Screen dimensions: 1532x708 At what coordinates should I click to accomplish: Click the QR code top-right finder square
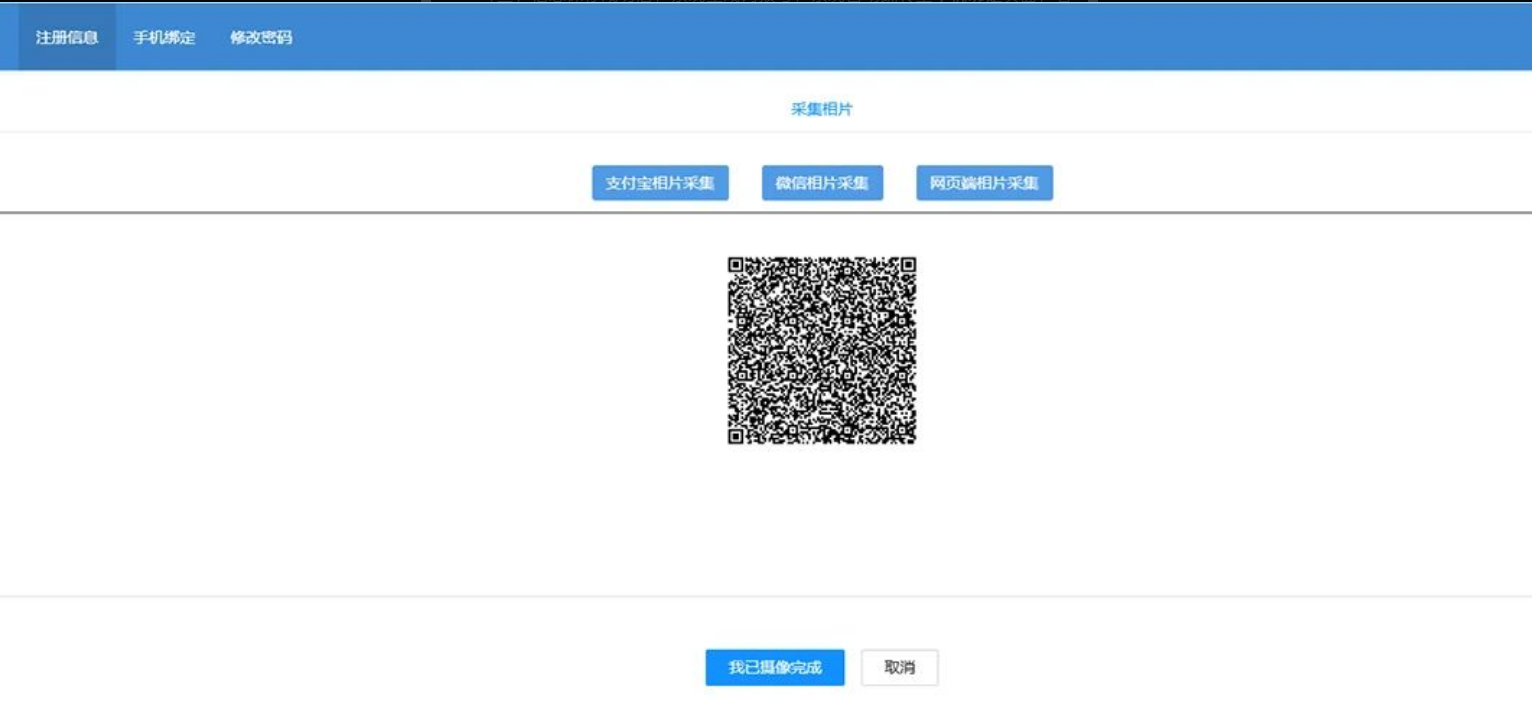point(907,265)
